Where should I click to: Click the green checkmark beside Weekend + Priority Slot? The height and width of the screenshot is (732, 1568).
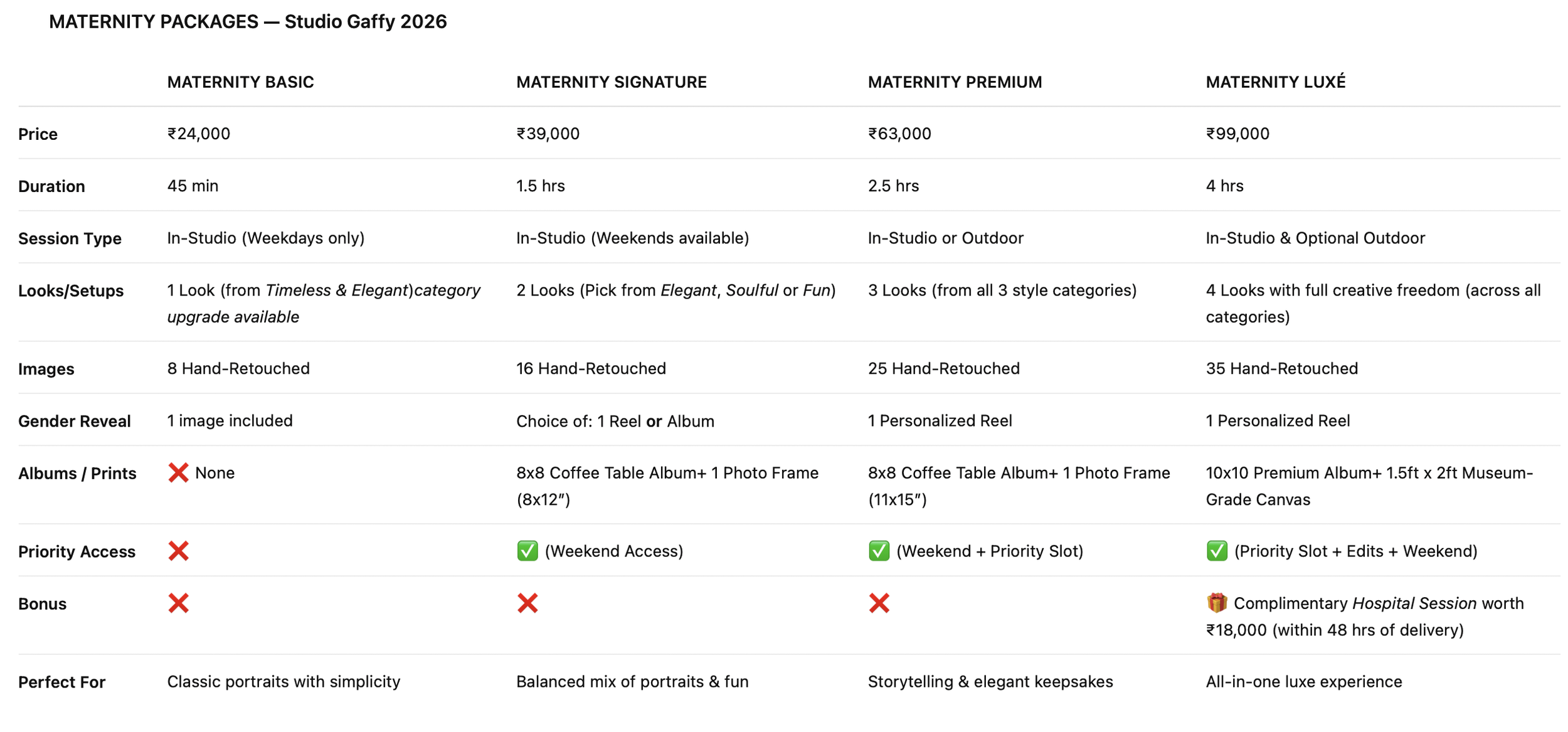coord(879,551)
